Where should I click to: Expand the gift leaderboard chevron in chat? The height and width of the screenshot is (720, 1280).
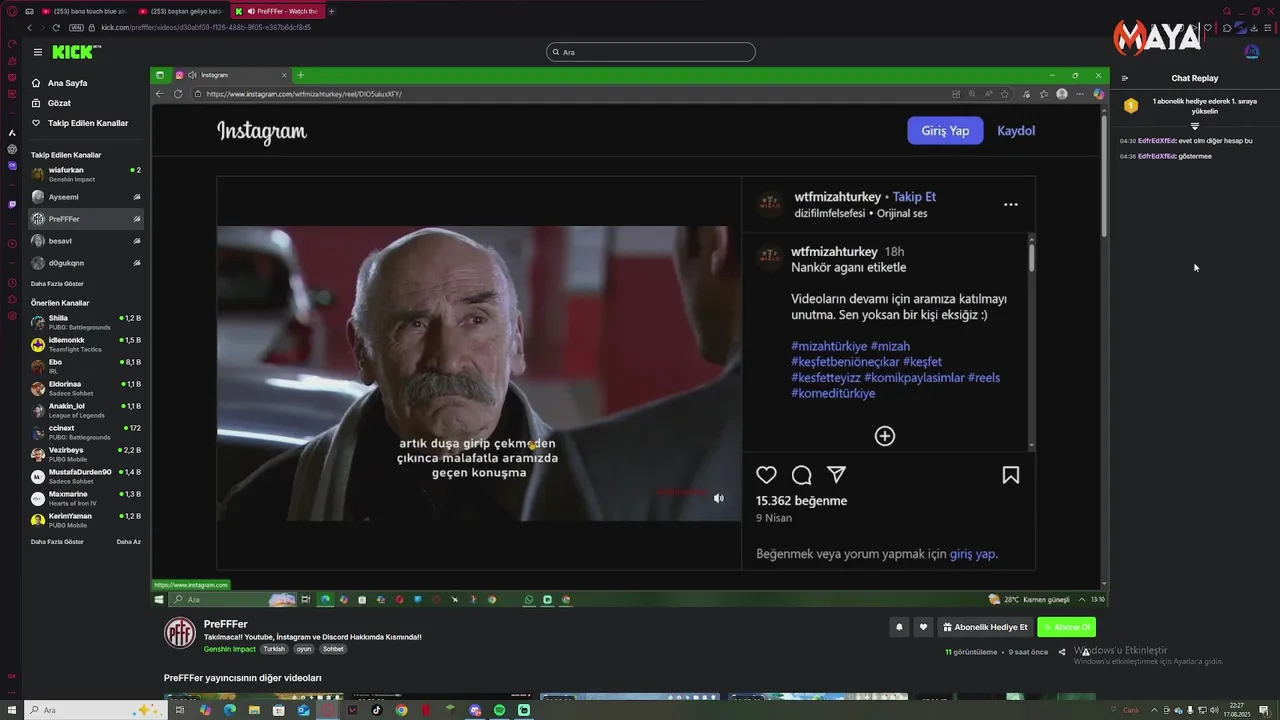click(1194, 127)
